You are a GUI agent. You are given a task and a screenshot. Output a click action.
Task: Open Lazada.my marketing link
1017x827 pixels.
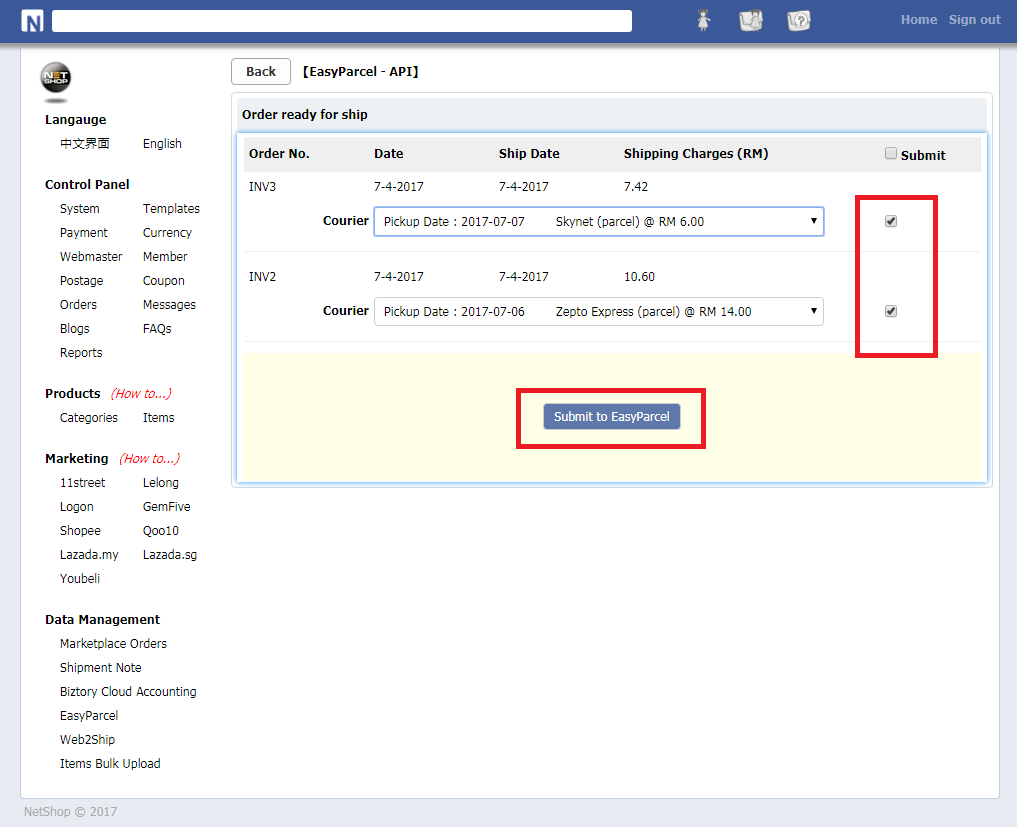89,554
